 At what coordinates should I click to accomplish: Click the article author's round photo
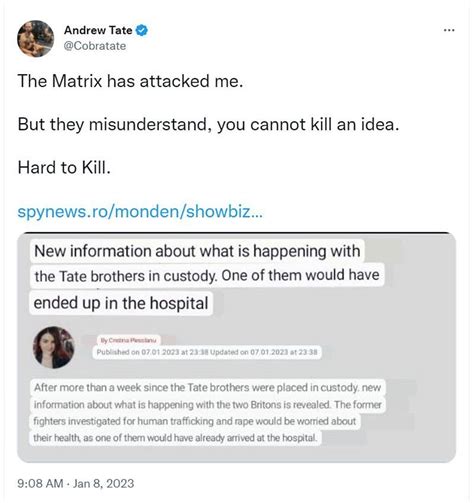[54, 347]
